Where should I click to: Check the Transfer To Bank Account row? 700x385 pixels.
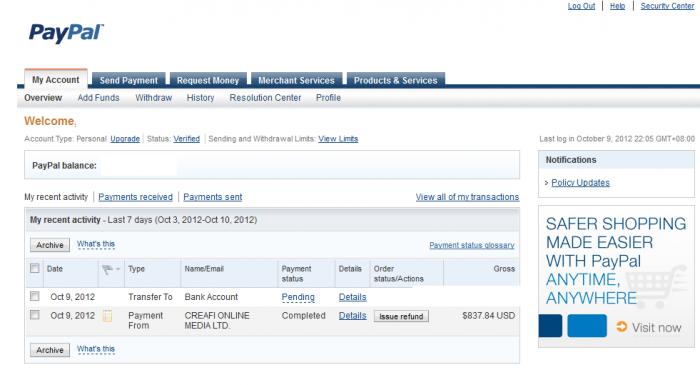point(34,296)
